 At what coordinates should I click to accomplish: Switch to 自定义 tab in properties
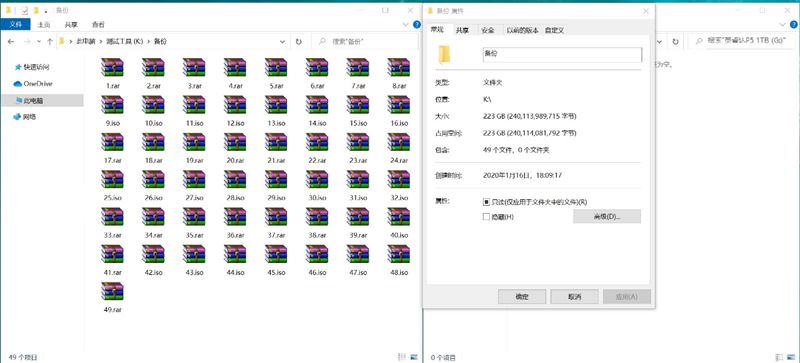coord(554,31)
